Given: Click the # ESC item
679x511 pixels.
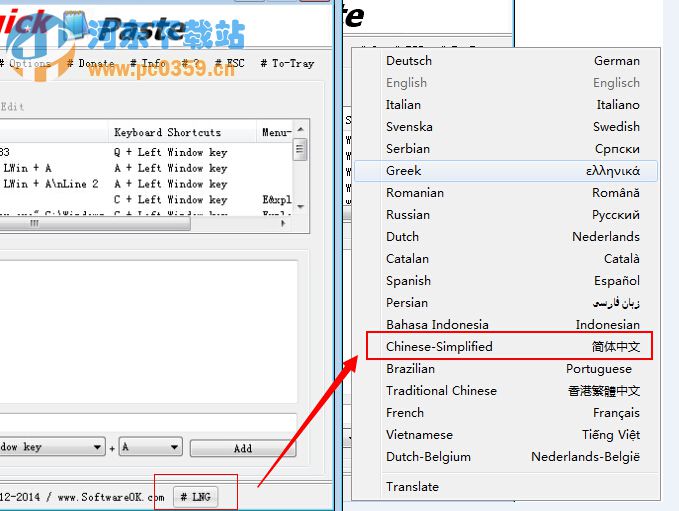Looking at the screenshot, I should pos(230,63).
